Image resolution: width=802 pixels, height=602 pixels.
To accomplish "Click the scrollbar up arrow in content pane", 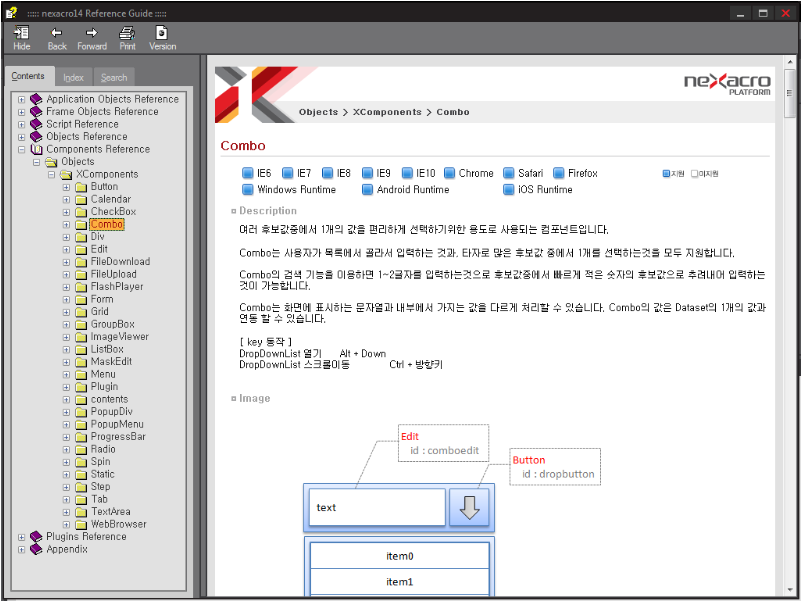I will (790, 61).
